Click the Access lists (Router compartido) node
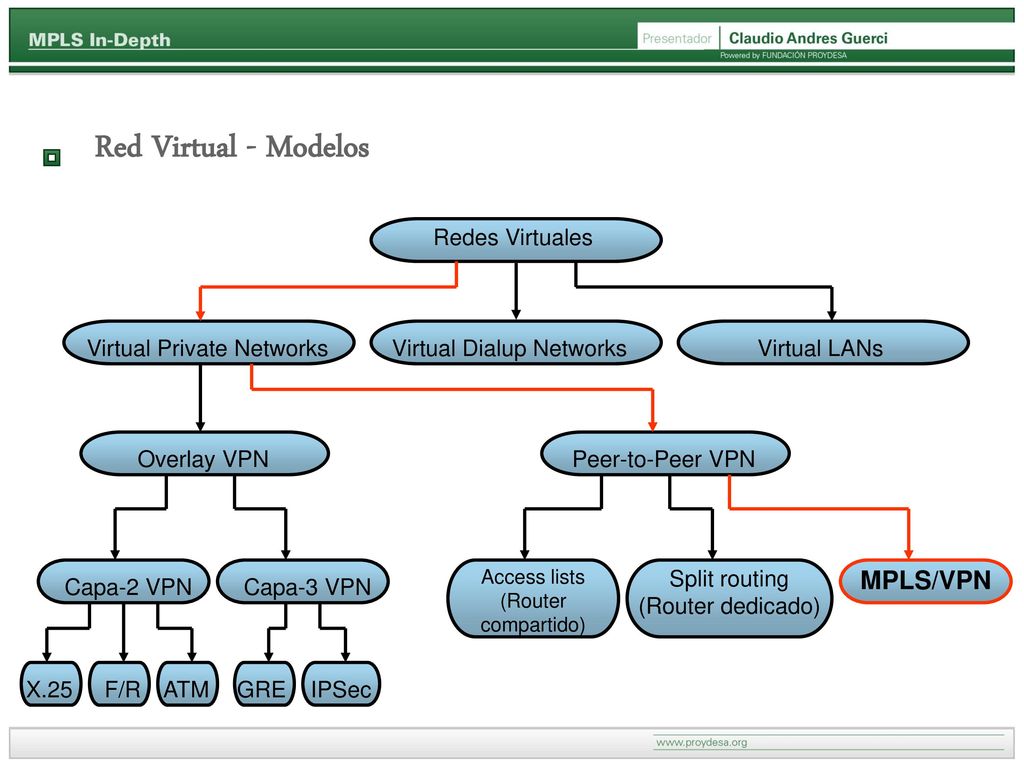 [x=533, y=598]
